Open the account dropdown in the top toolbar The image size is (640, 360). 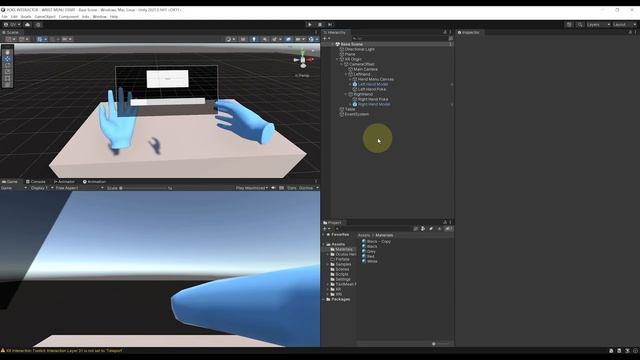tap(12, 24)
